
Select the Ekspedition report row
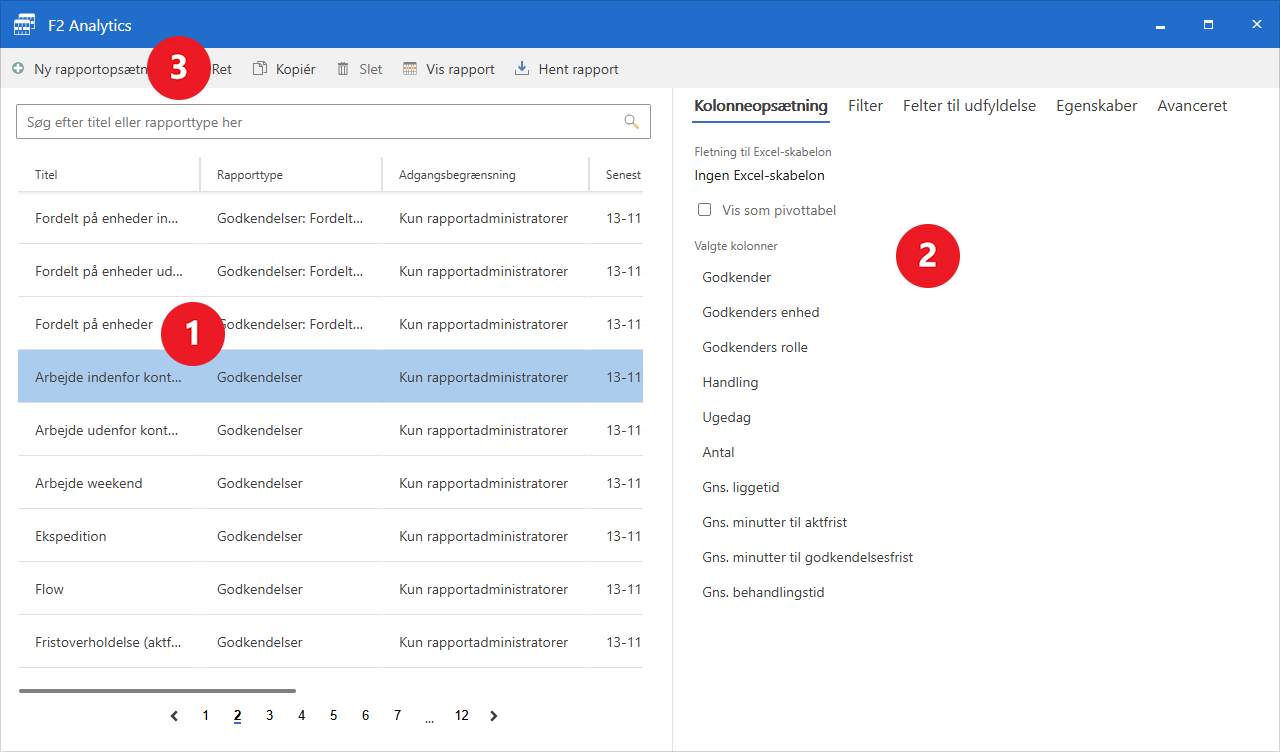(x=330, y=536)
